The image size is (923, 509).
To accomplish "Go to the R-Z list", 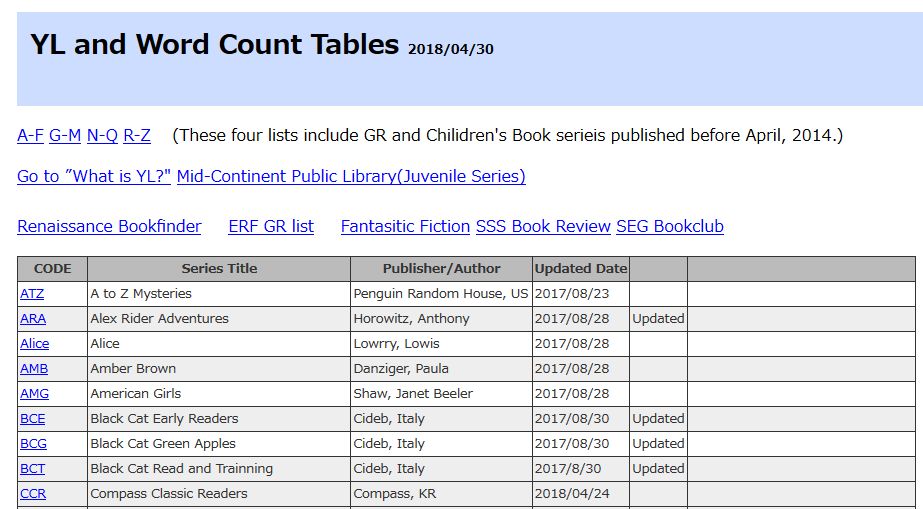I will click(137, 135).
